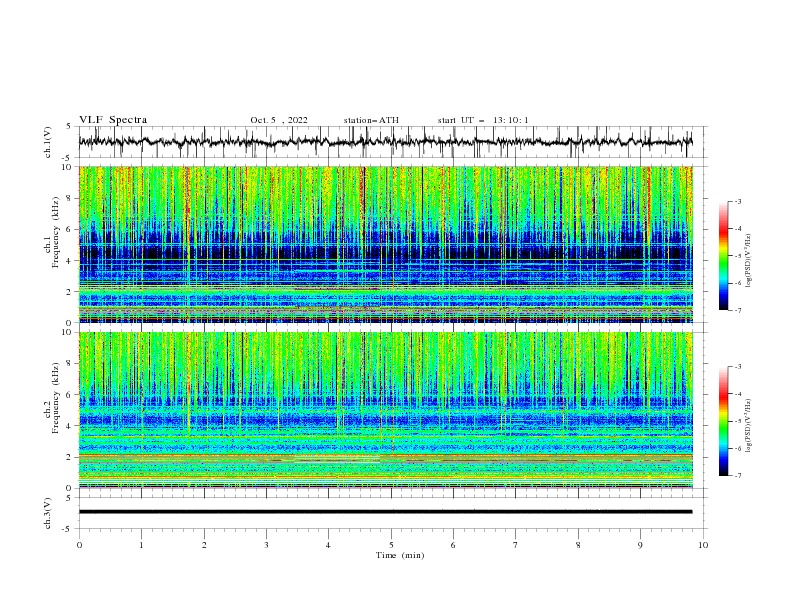The image size is (792, 612).
Task: Click the "ch.3(V)" waveform axis label
Action: tap(47, 513)
